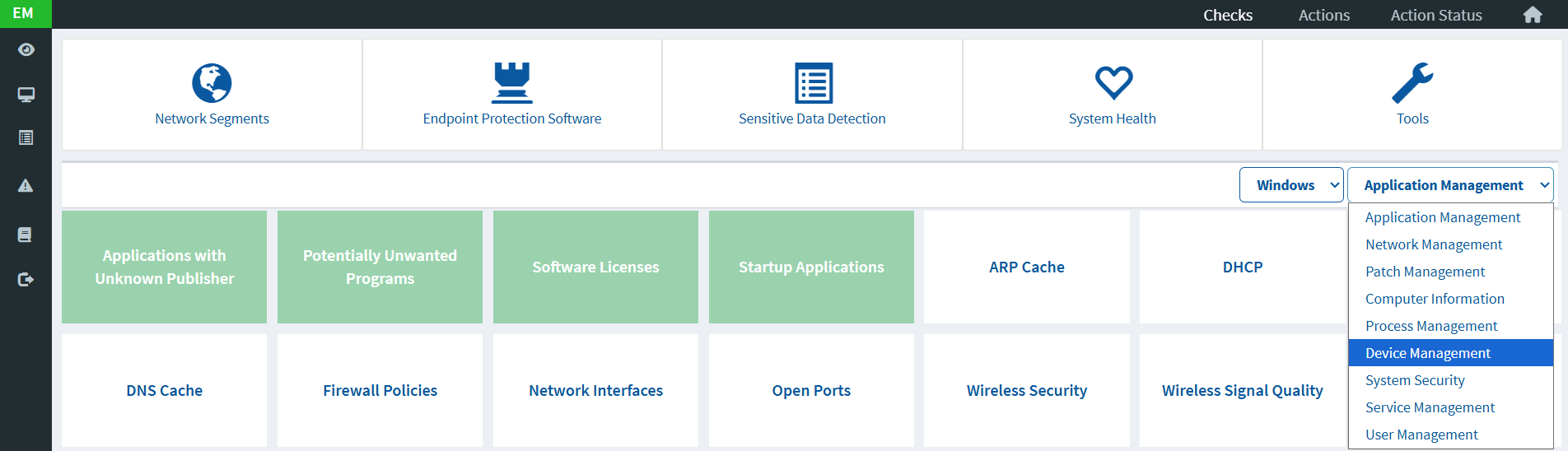Deselect the Startup Applications tile
1568x451 pixels.
click(811, 267)
